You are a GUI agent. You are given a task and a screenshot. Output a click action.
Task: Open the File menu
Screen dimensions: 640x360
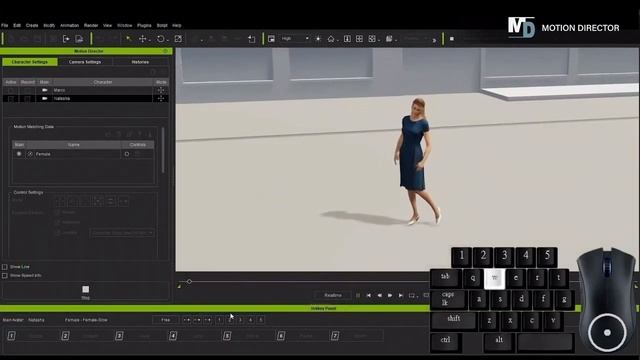click(x=4, y=25)
